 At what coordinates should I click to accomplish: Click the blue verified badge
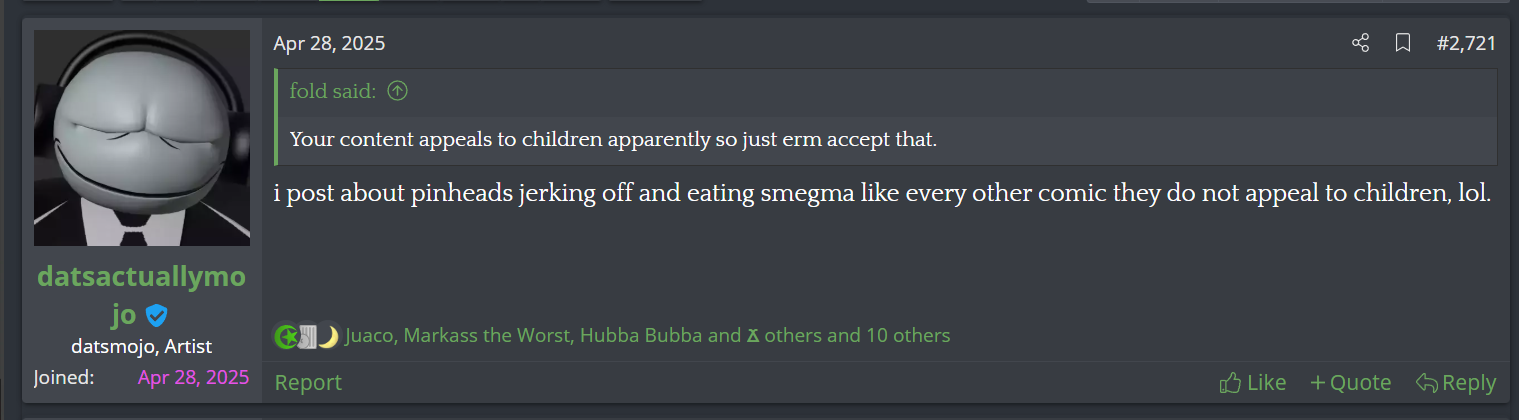pos(156,316)
